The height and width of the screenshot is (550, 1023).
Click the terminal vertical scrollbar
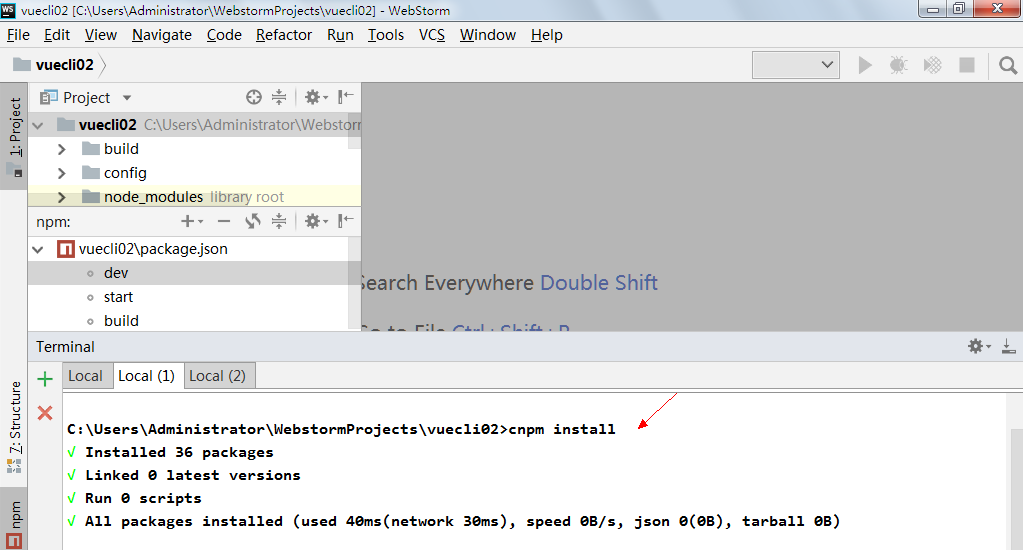1017,489
